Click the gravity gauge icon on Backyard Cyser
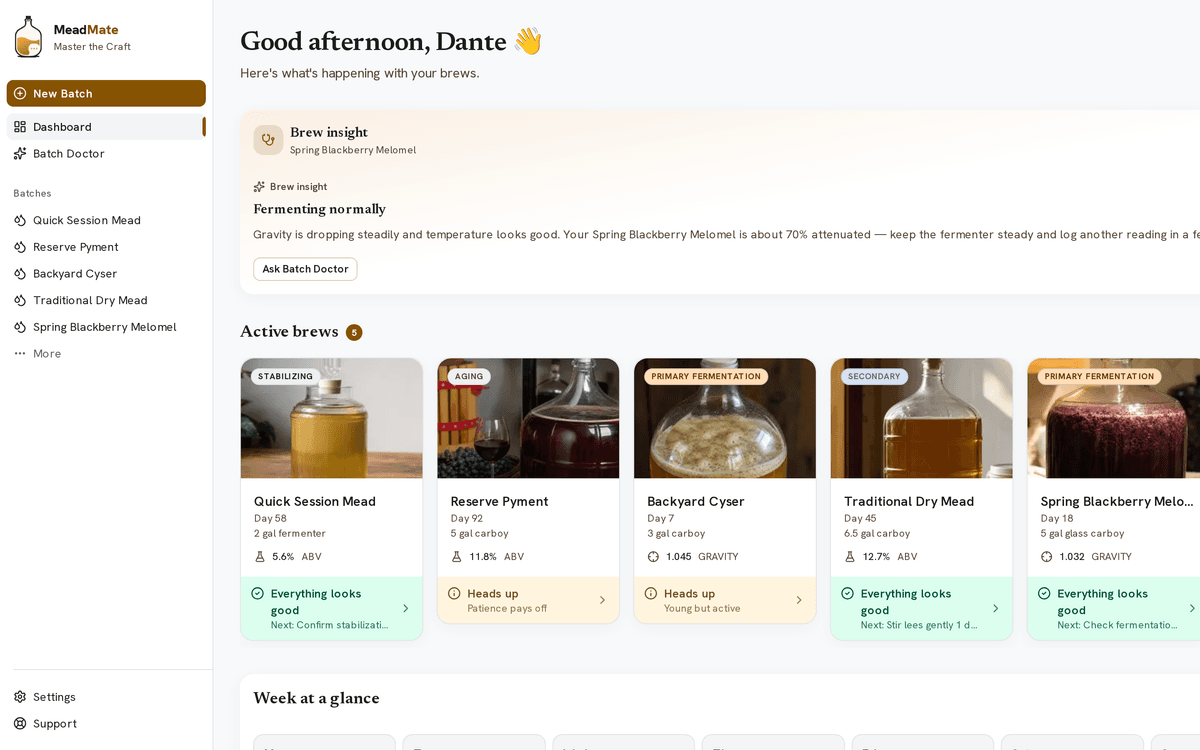Viewport: 1200px width, 750px height. [x=653, y=556]
